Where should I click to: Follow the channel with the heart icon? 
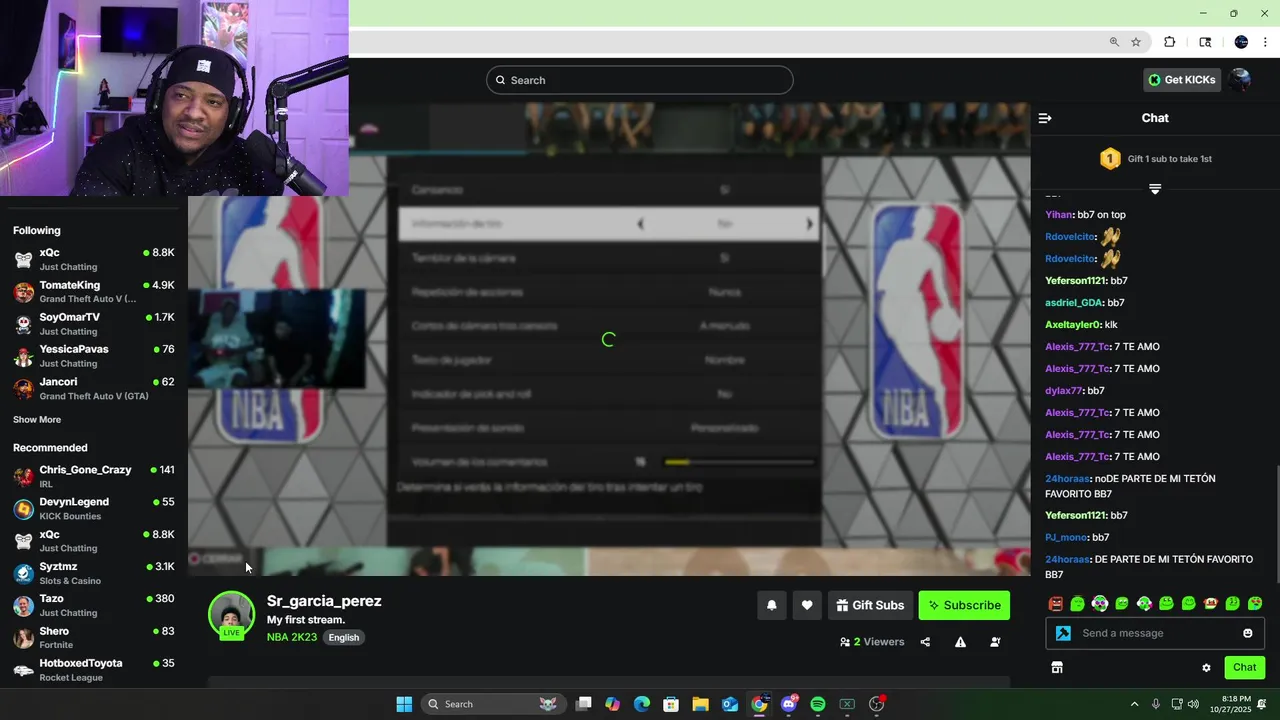pos(807,605)
